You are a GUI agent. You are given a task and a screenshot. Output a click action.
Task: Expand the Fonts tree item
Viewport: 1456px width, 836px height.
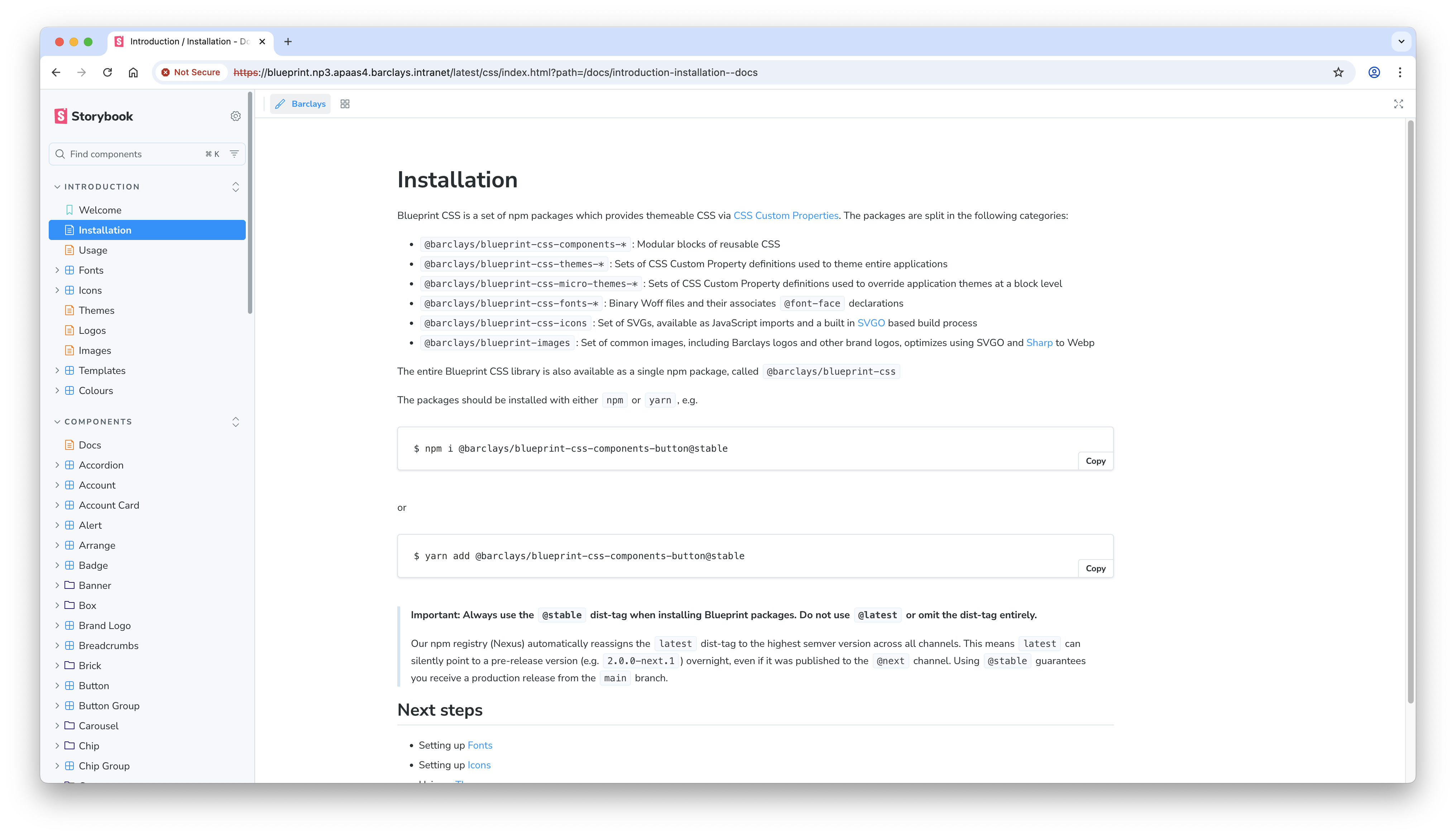tap(147, 270)
